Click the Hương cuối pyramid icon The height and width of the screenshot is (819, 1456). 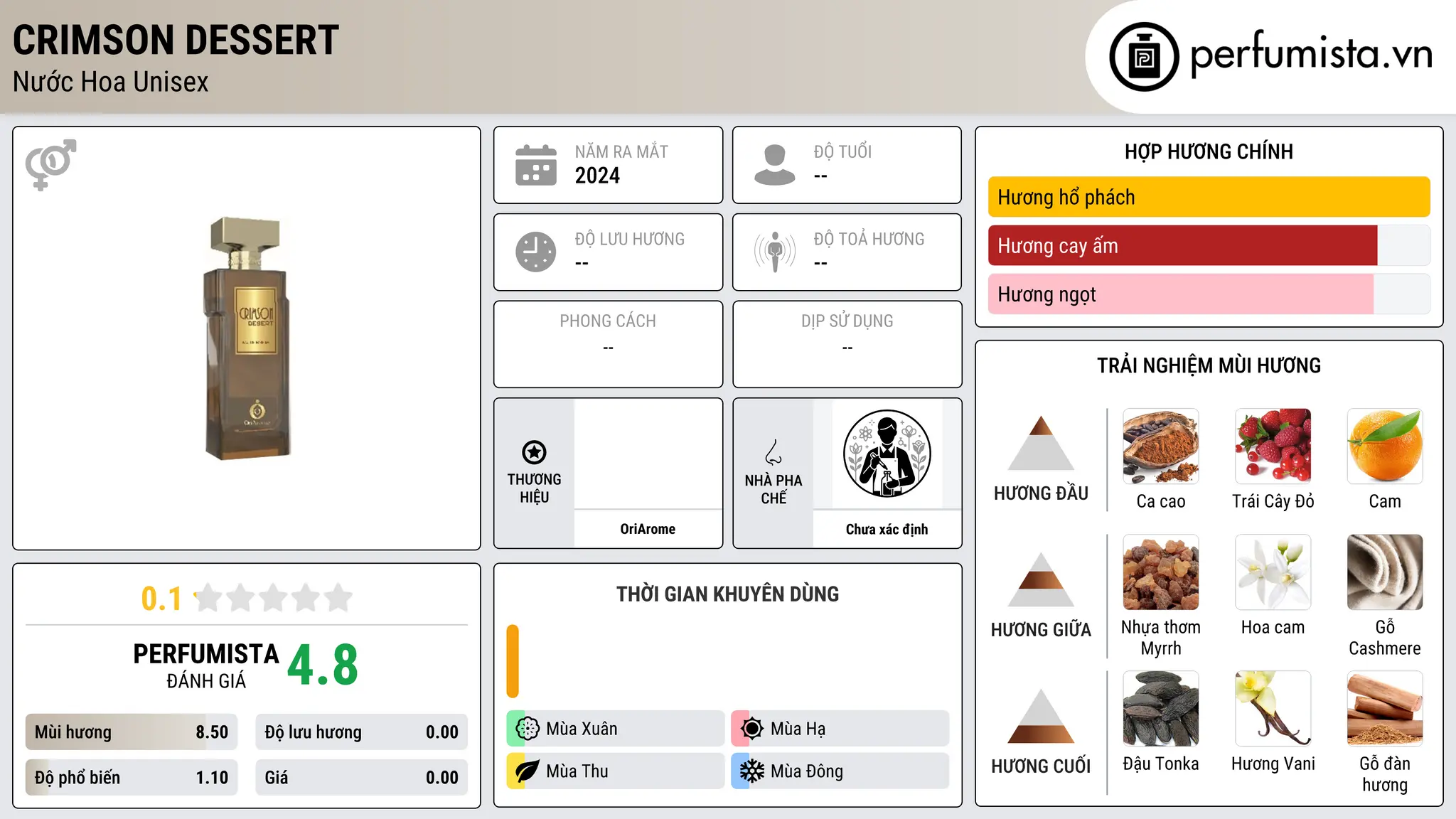point(1041,716)
